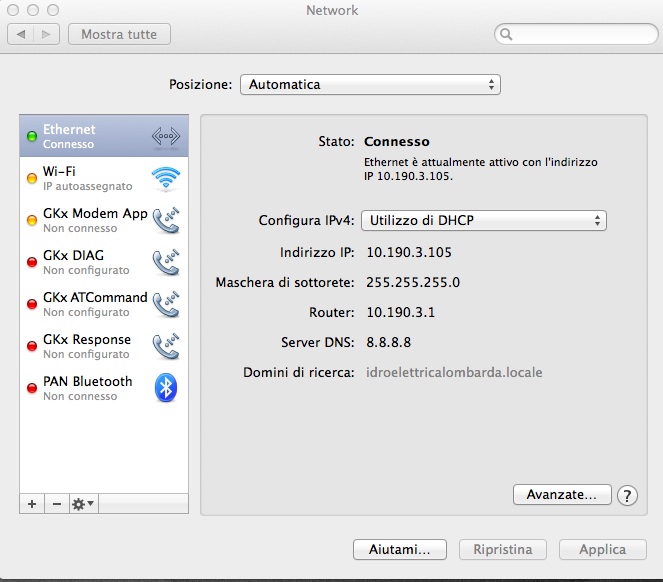
Task: Click the GKx Modem App phone icon
Action: [x=166, y=220]
